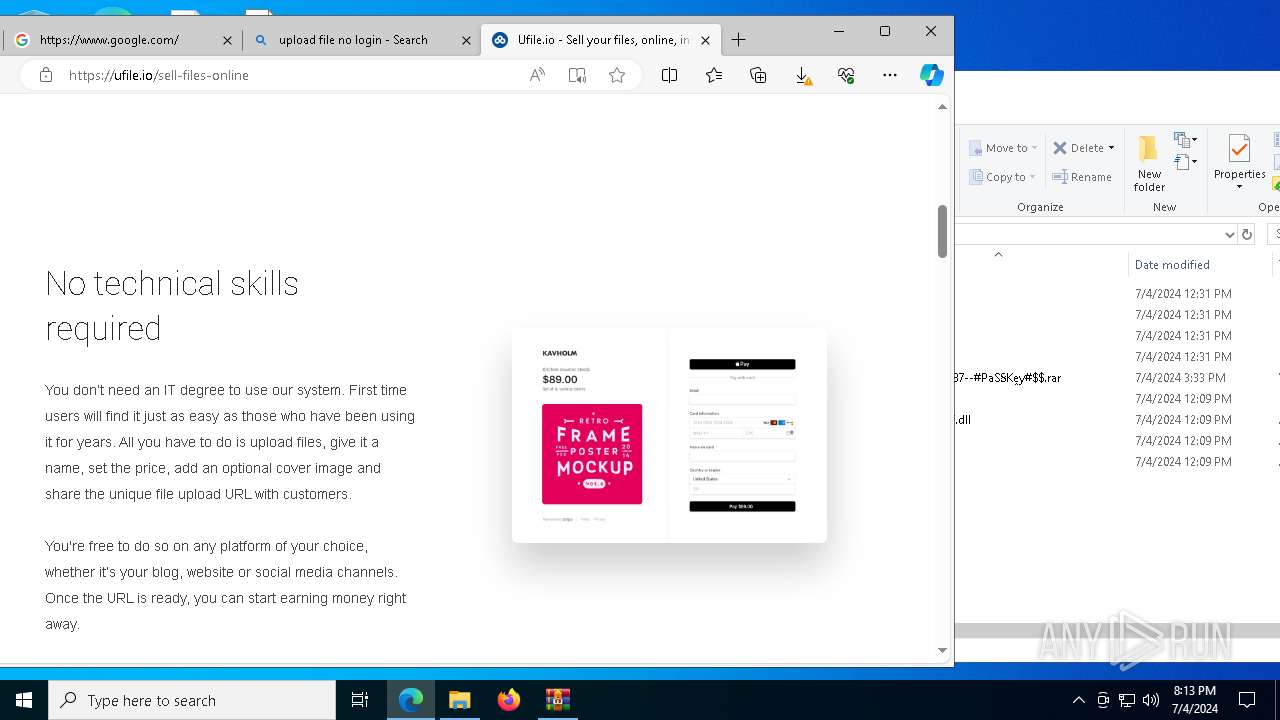The width and height of the screenshot is (1280, 720).
Task: Collapse sort indicator chevron above file list
Action: 998,254
